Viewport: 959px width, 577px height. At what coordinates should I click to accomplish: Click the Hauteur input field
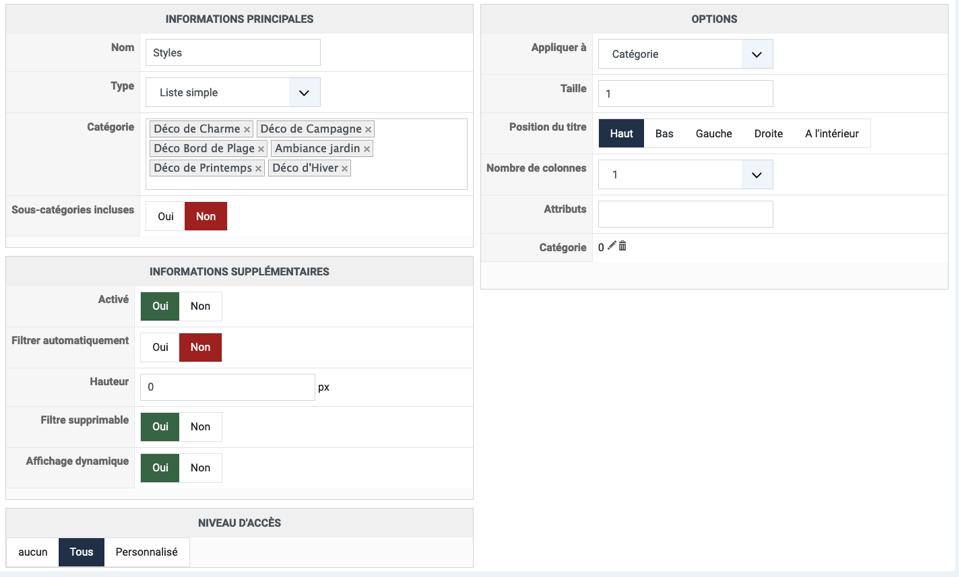point(227,387)
